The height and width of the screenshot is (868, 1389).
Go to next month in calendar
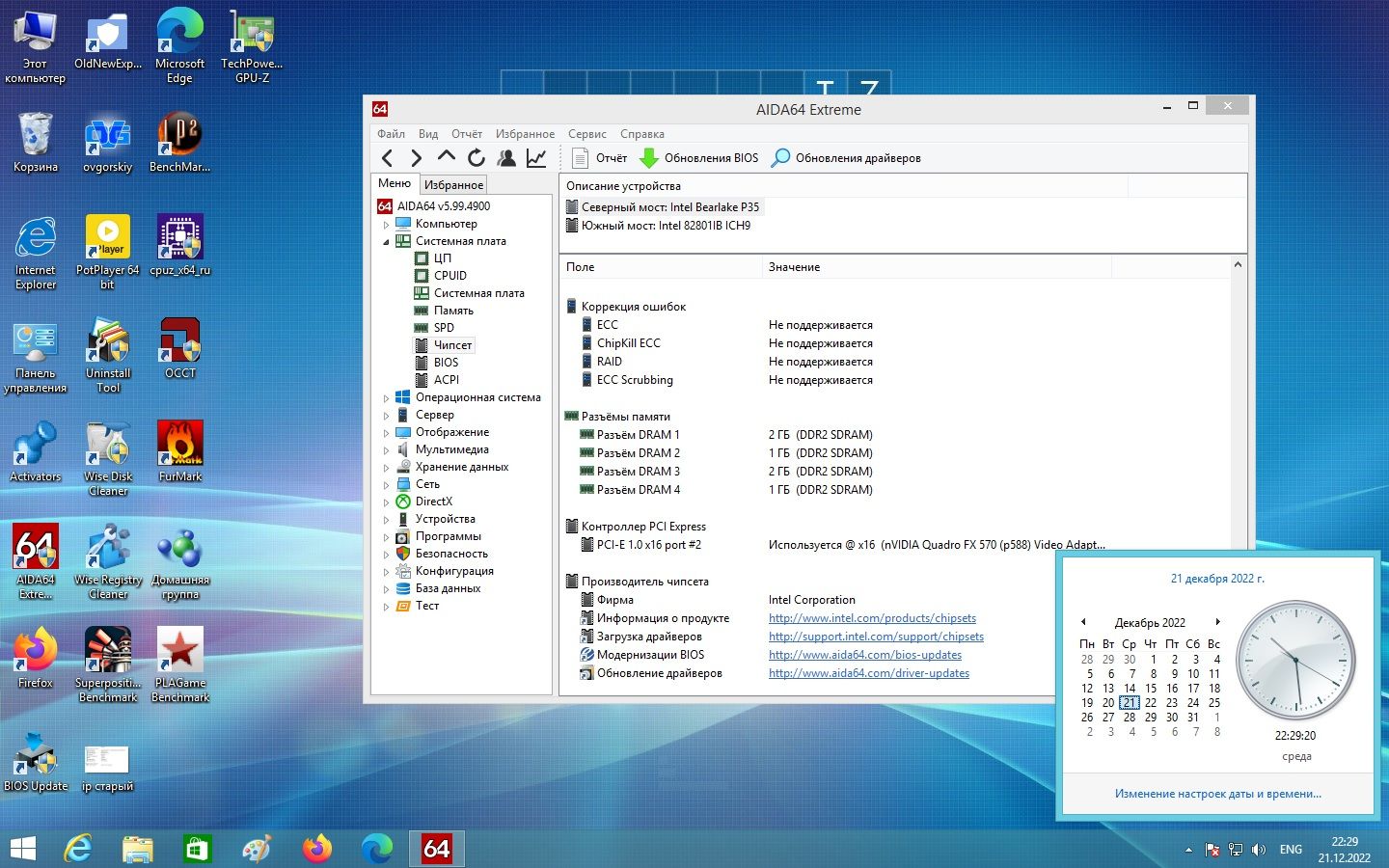point(1217,622)
